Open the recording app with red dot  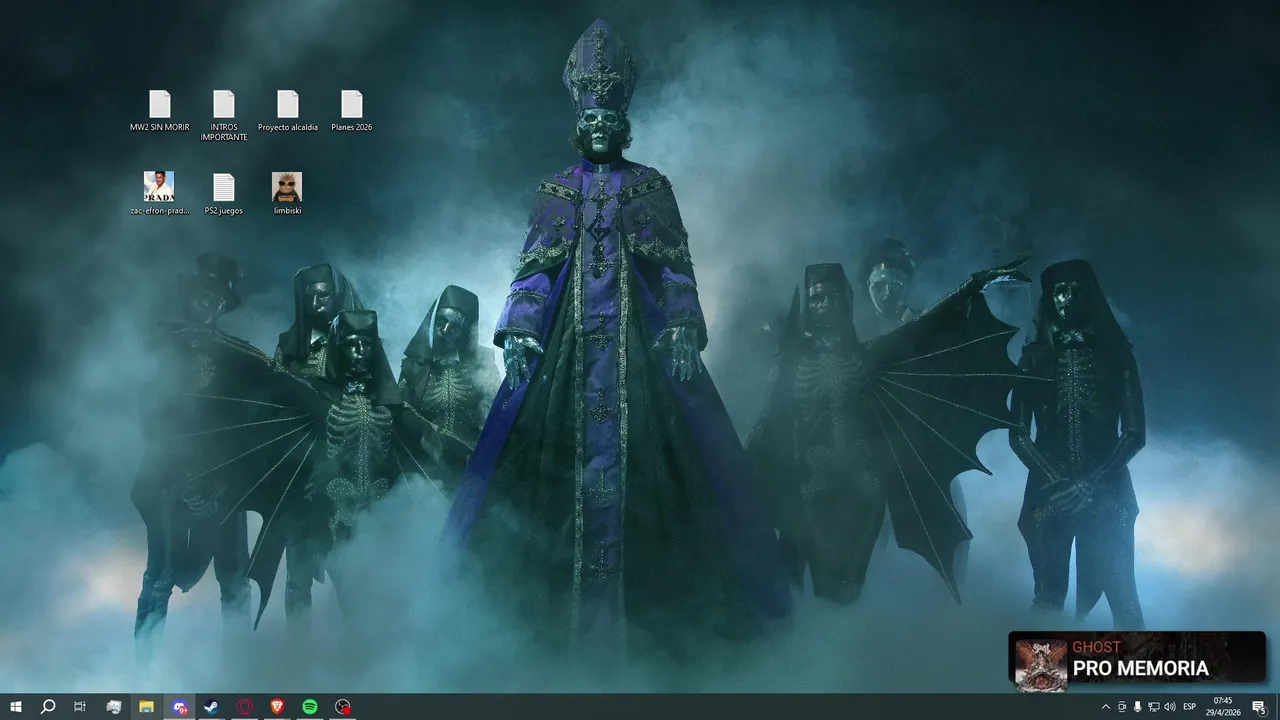tap(343, 707)
